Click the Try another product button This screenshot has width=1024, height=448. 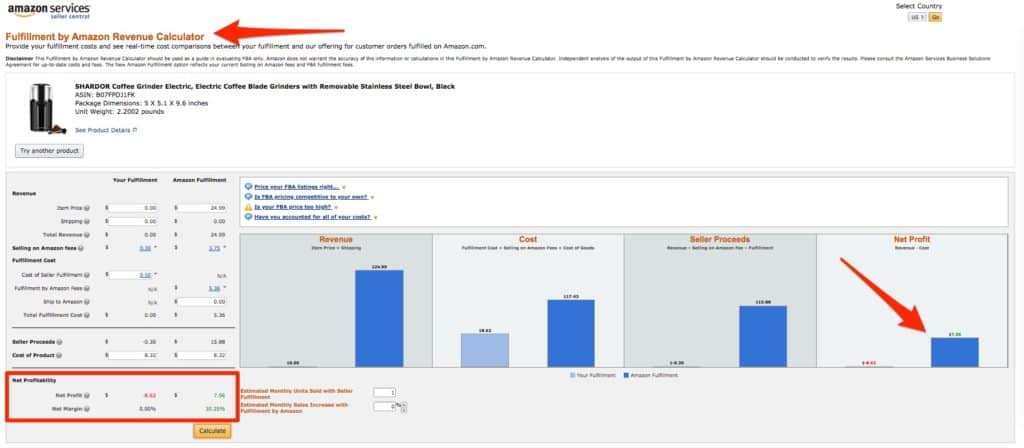[49, 151]
